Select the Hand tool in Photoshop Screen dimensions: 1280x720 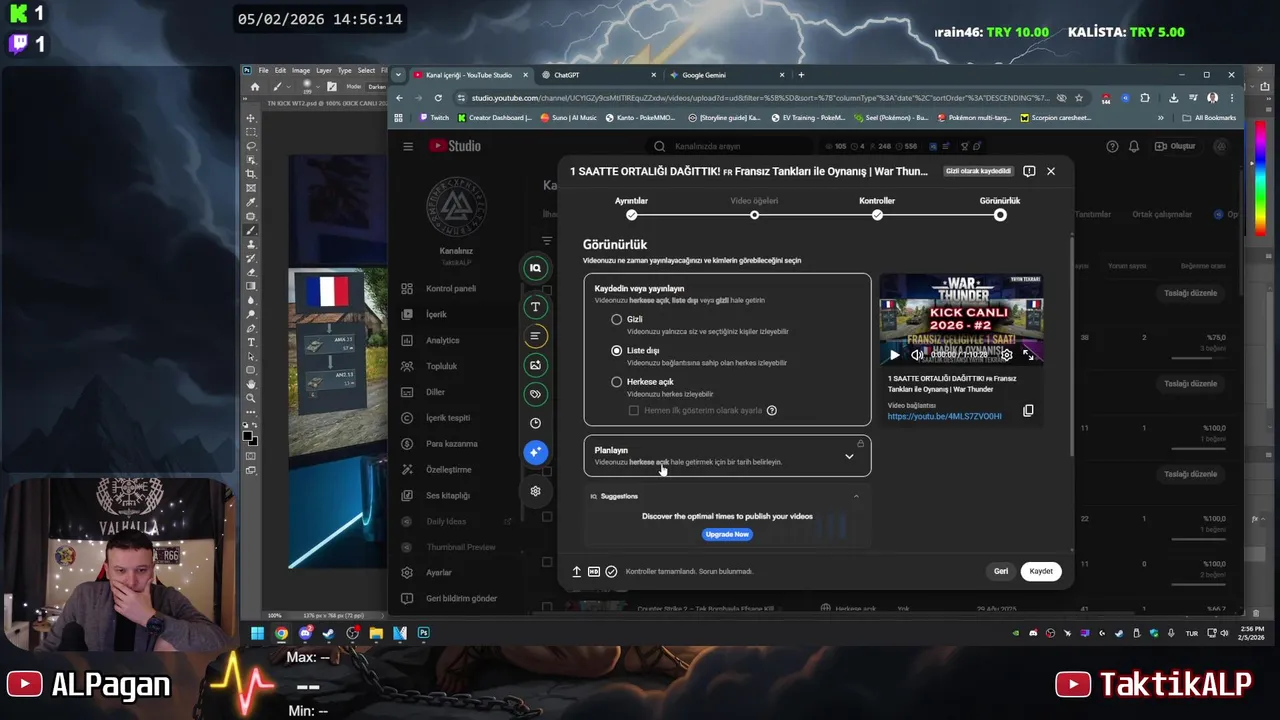251,384
